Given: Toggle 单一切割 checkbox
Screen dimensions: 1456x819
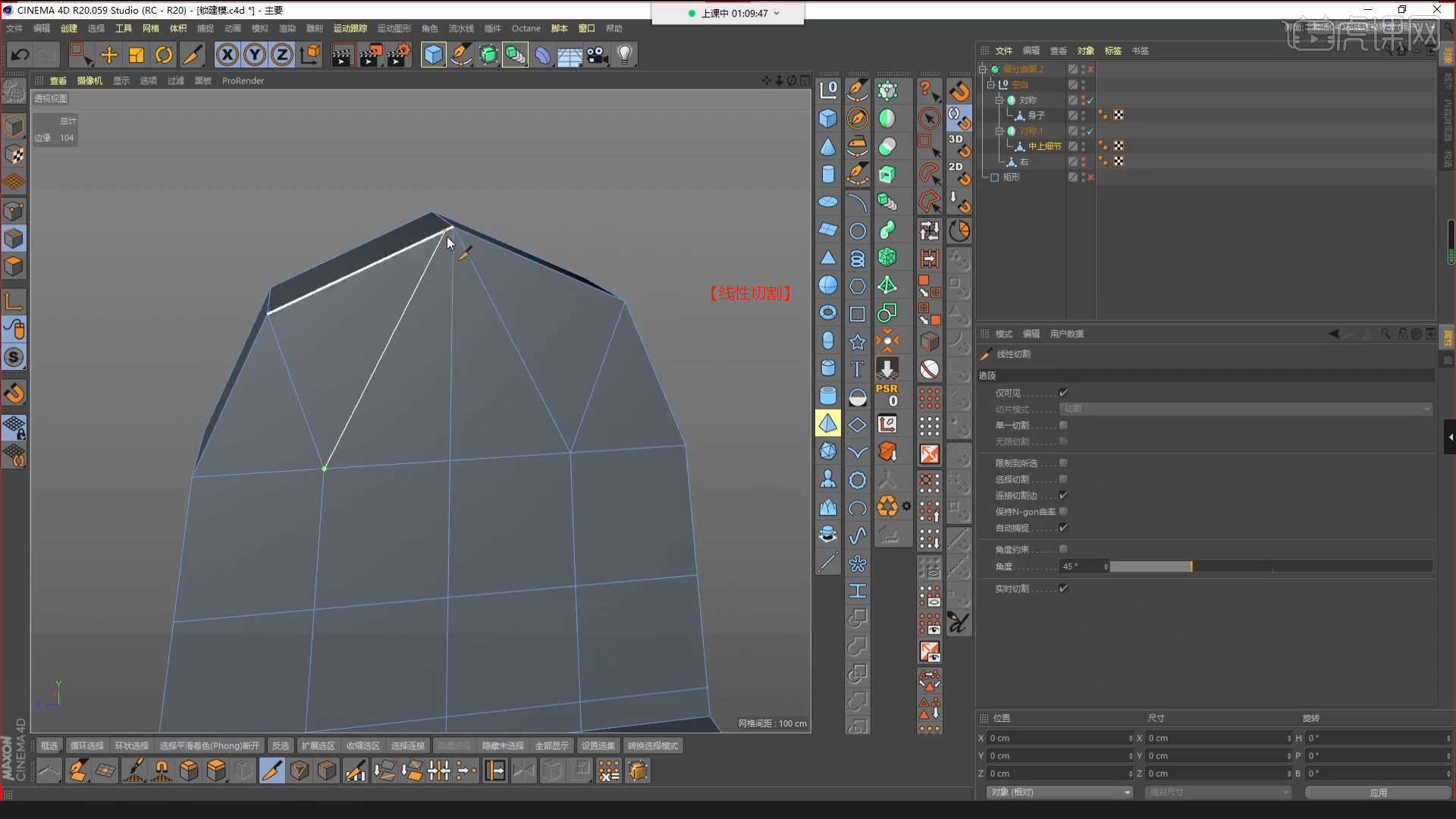Looking at the screenshot, I should tap(1063, 425).
